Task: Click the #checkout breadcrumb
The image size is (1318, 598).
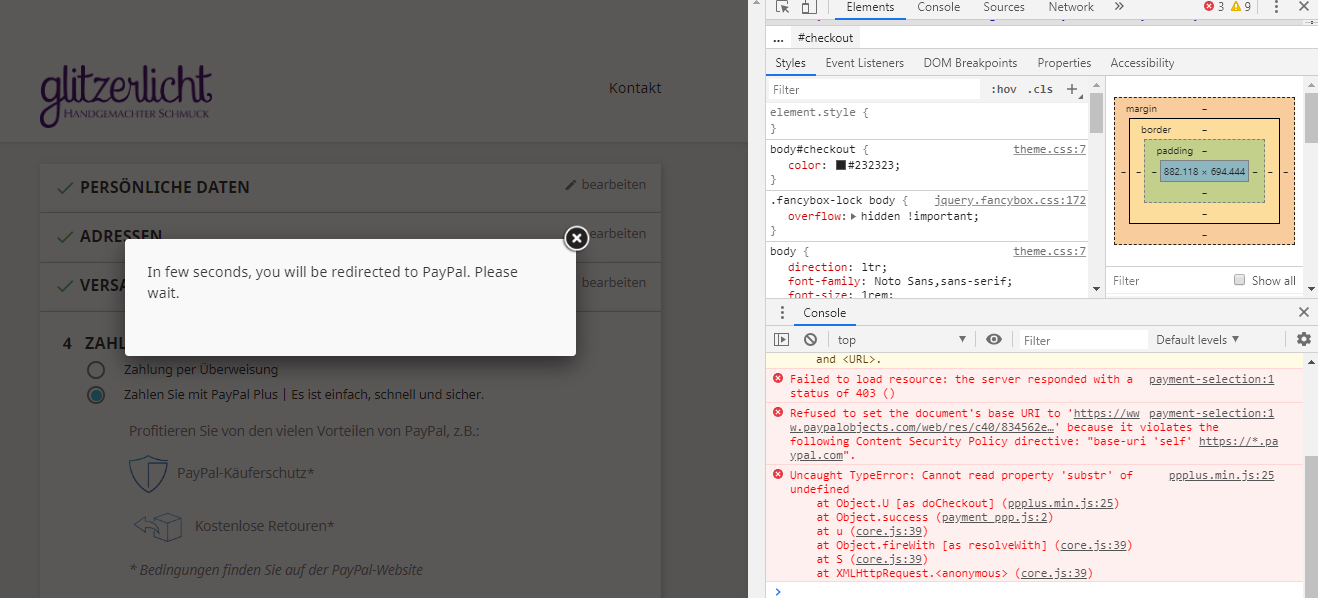Action: [826, 38]
